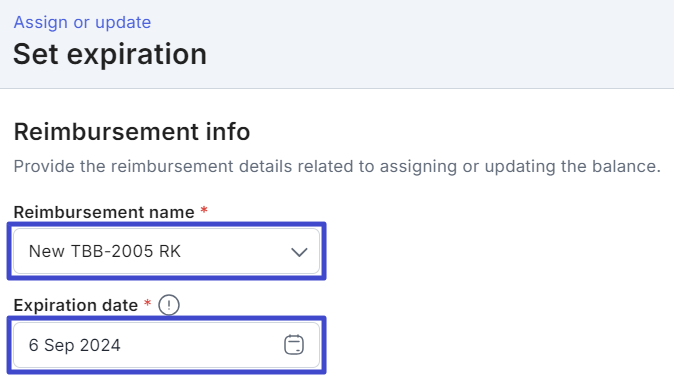Pick a date using the calendar icon
This screenshot has width=674, height=376.
pyautogui.click(x=294, y=345)
